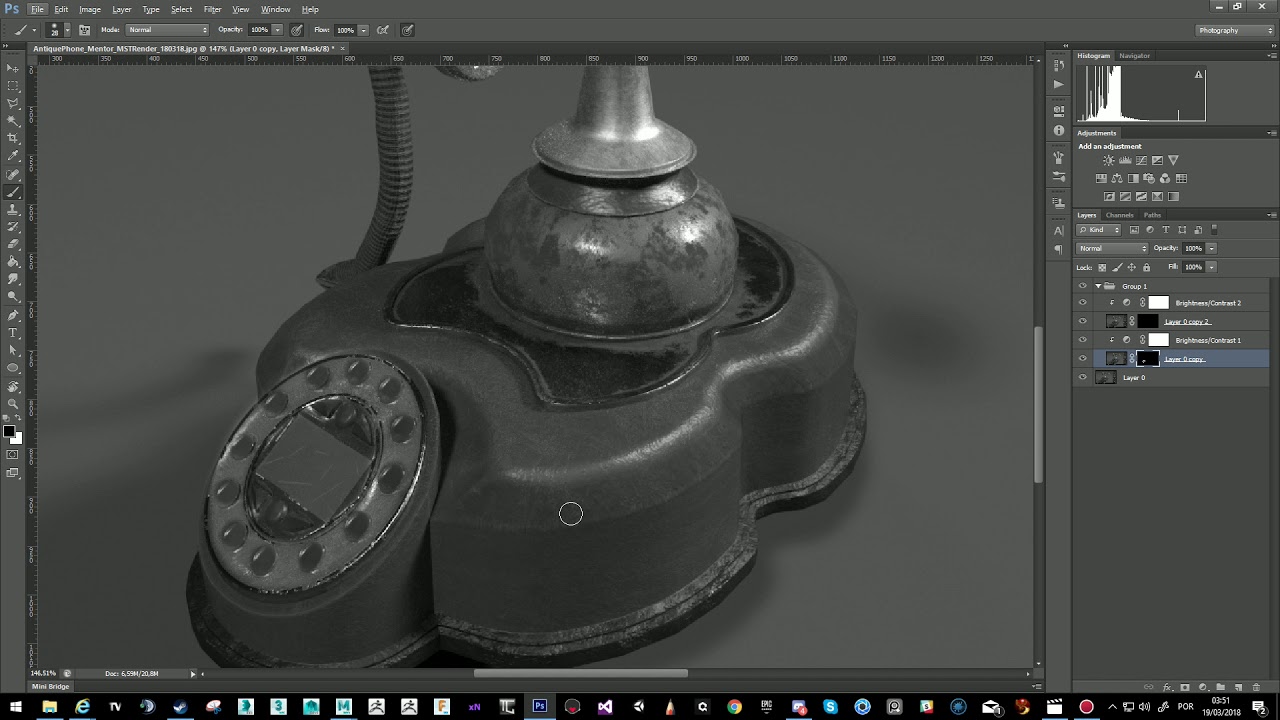1280x720 pixels.
Task: Toggle visibility of Layer 0 copy 2
Action: tap(1082, 321)
